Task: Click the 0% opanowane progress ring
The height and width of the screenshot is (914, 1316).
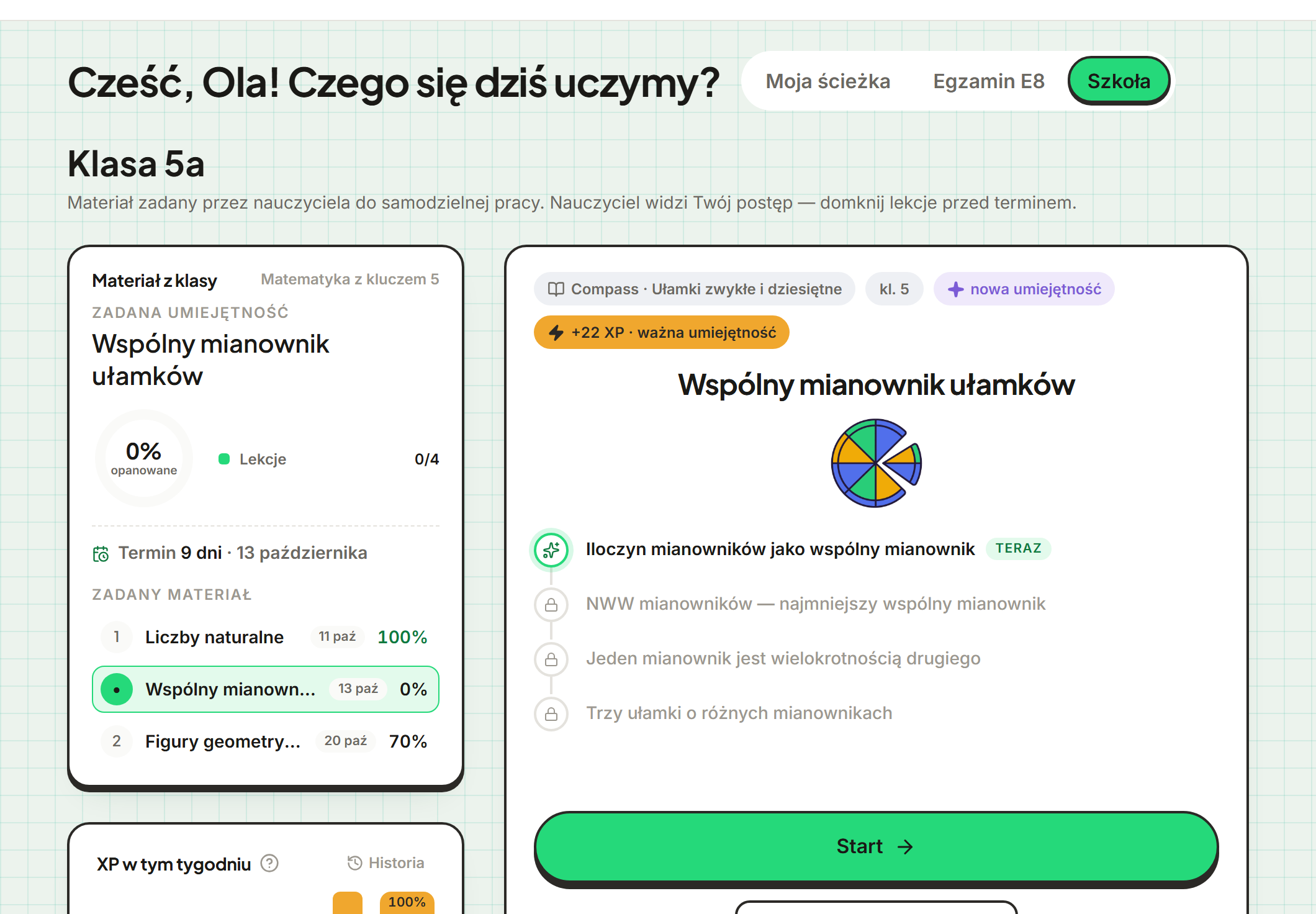Action: (144, 458)
